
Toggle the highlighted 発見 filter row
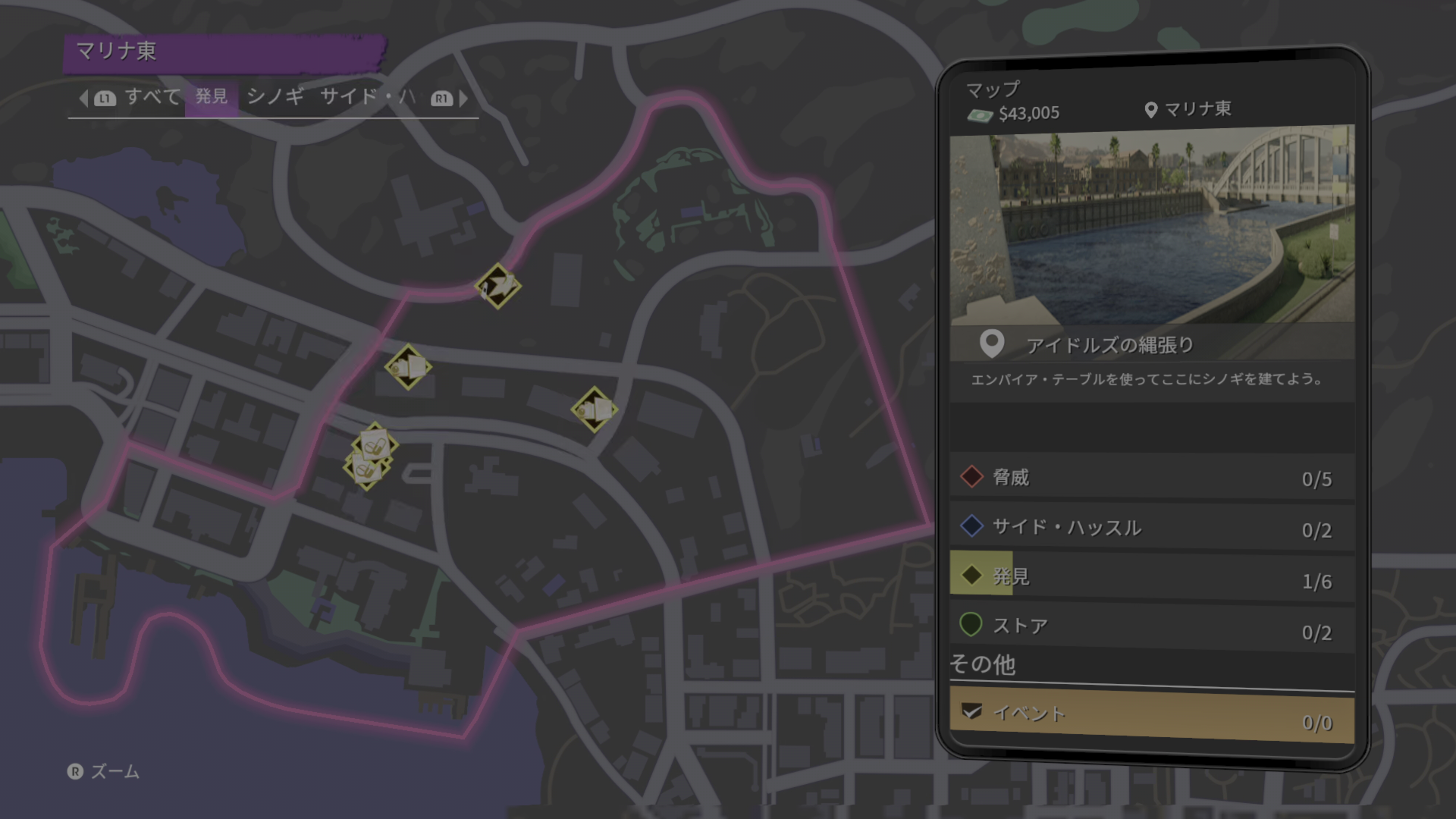click(x=1152, y=578)
